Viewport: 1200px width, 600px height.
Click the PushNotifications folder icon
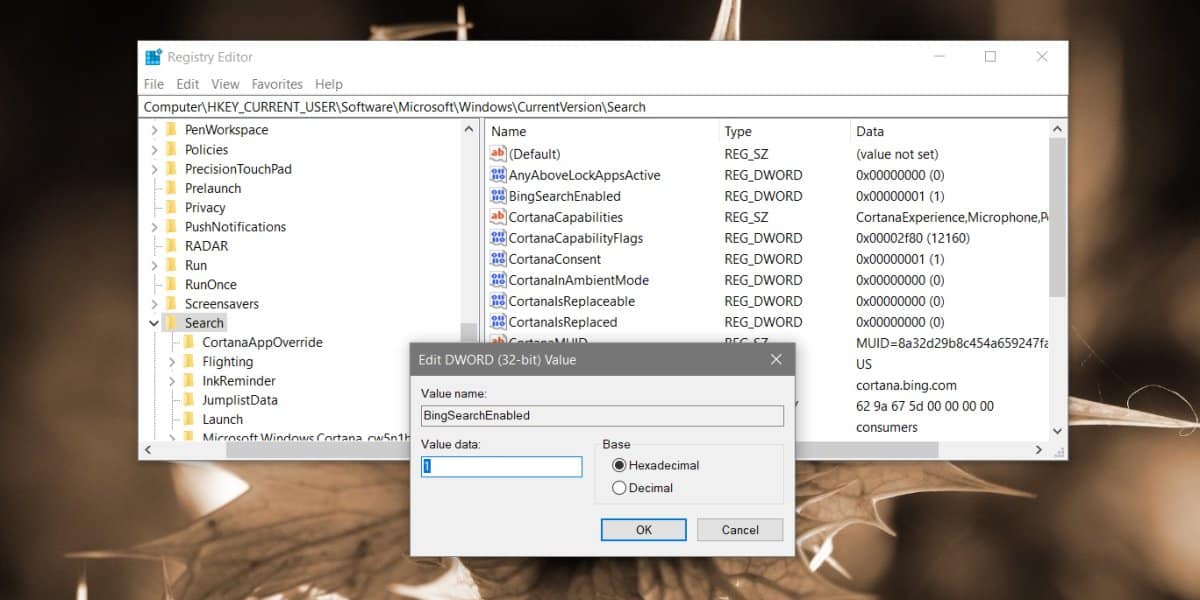click(x=171, y=227)
